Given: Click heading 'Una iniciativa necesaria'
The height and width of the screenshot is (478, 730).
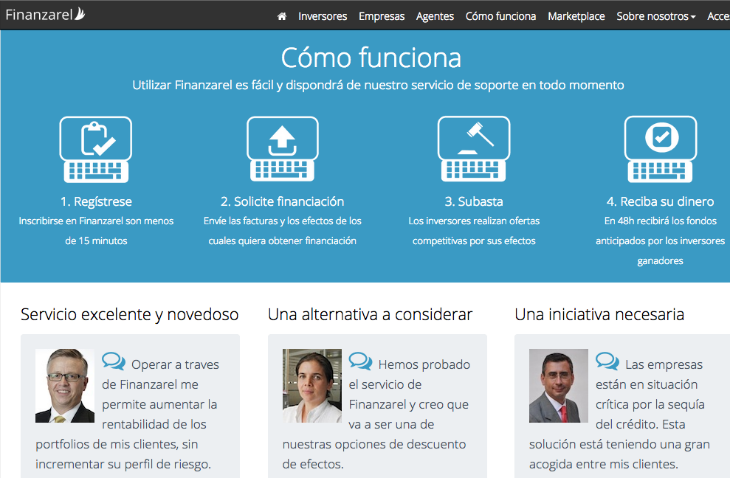Looking at the screenshot, I should pos(599,315).
